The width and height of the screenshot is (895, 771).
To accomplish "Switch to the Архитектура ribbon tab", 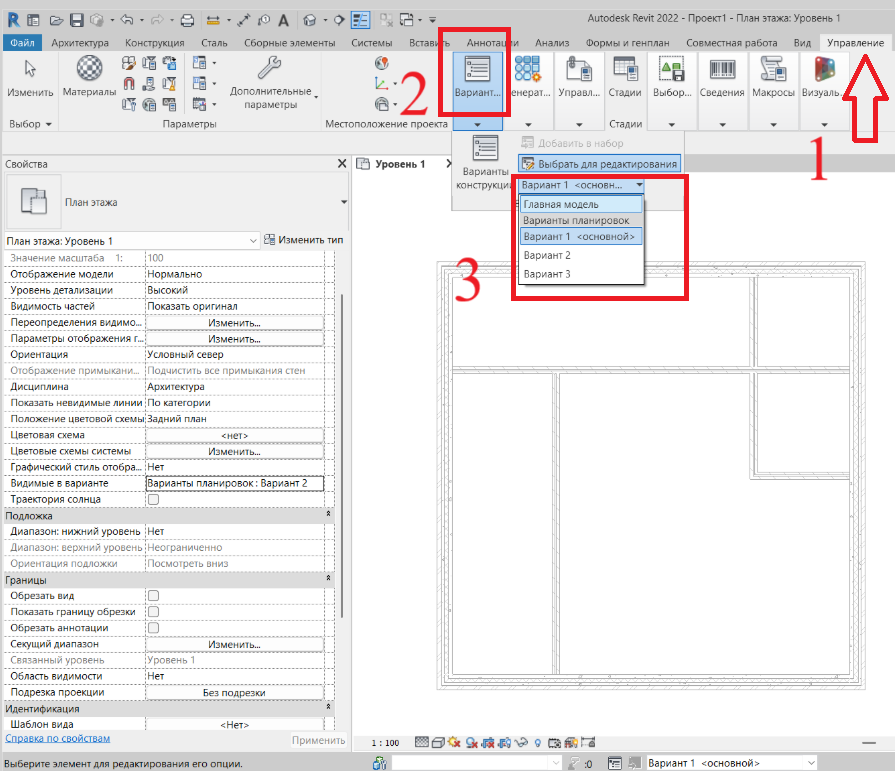I will pos(80,43).
